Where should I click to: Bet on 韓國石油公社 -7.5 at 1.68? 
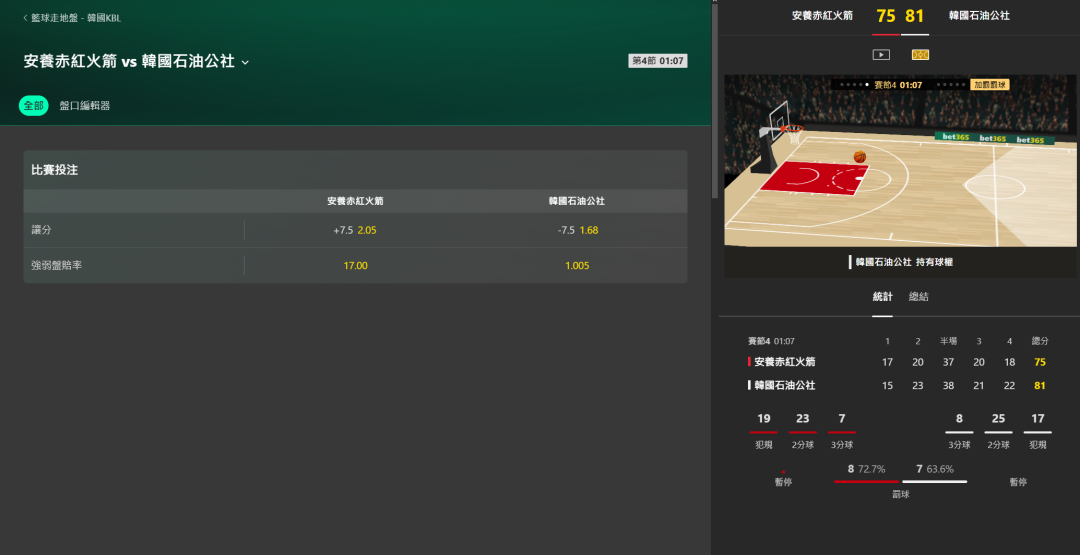577,230
